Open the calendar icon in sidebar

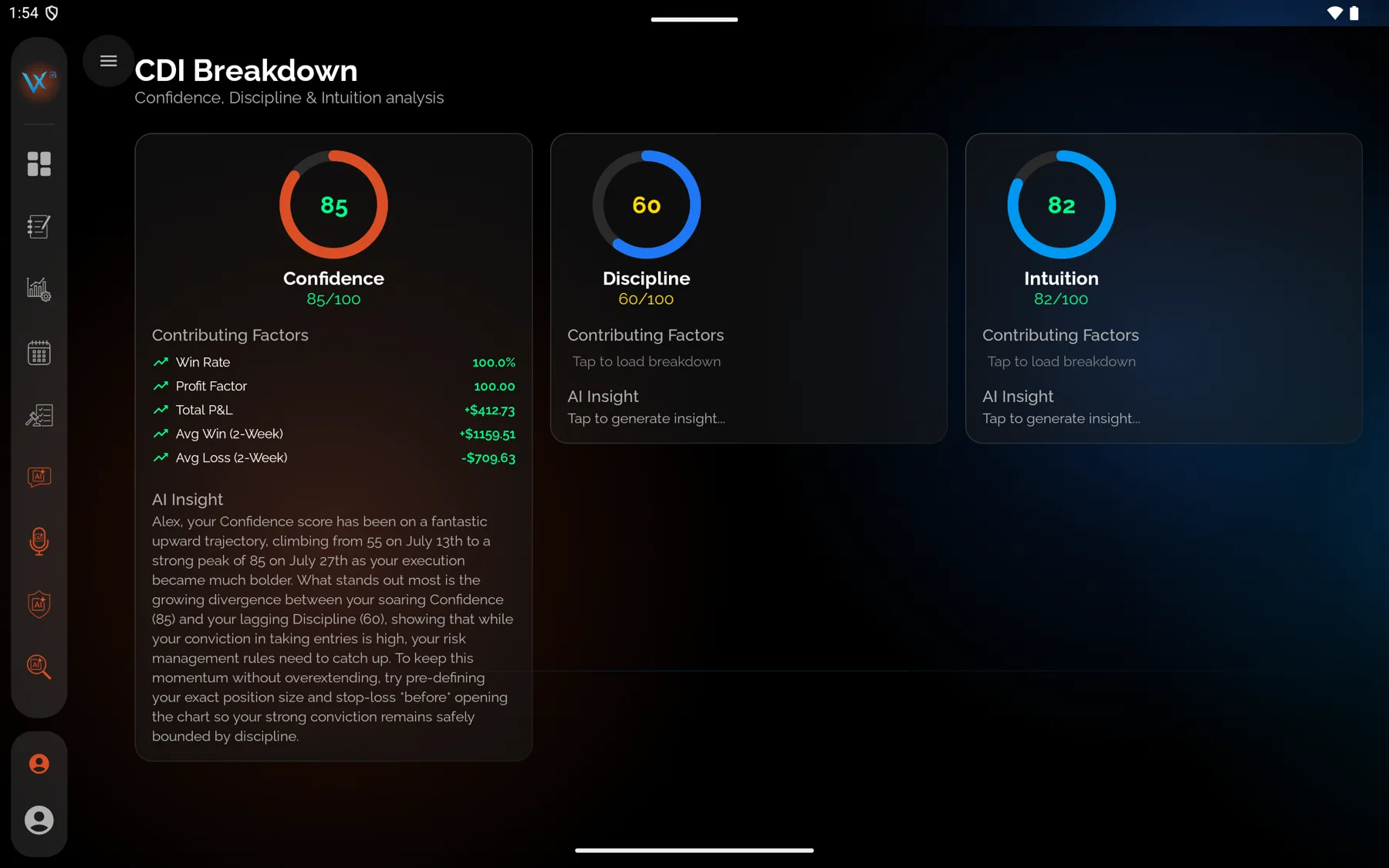[x=39, y=353]
